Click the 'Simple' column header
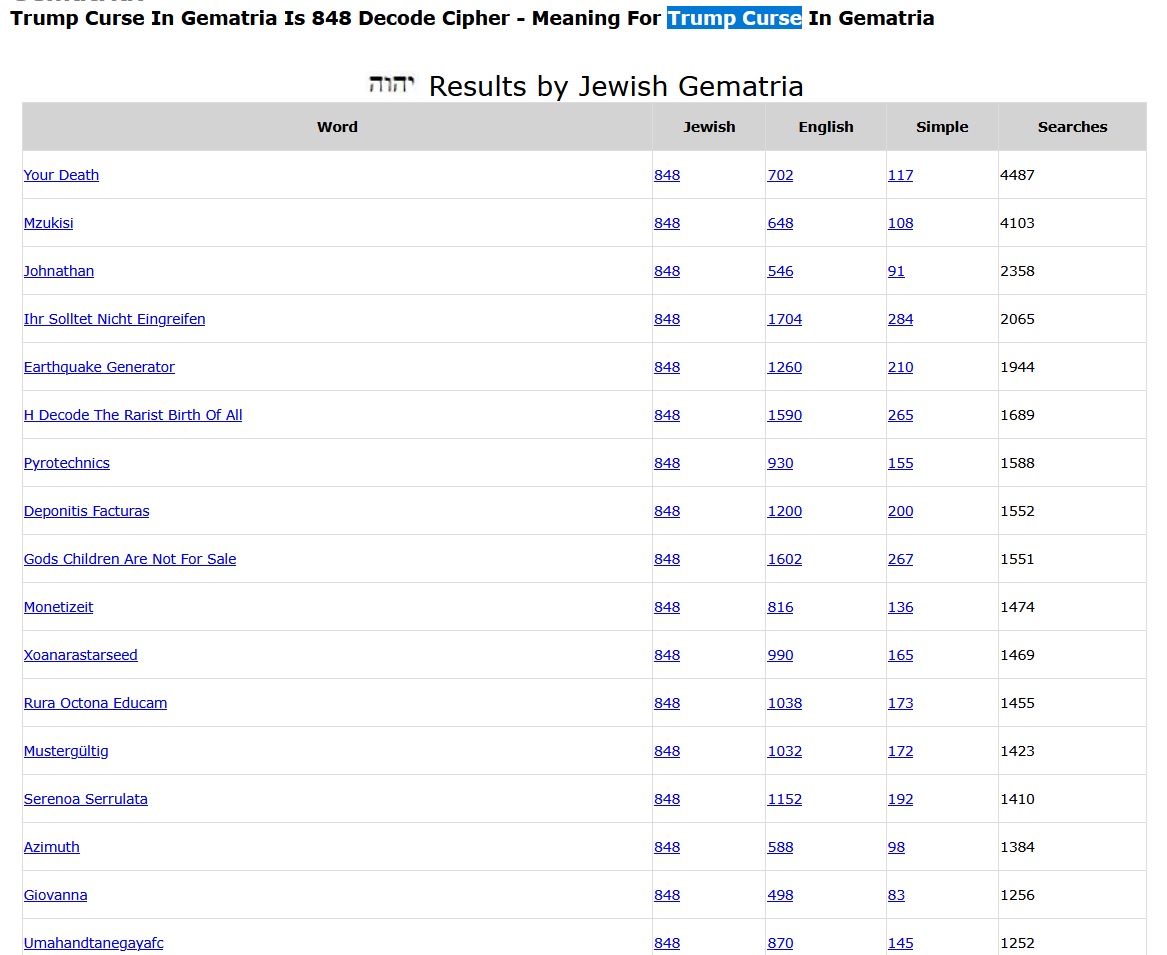The width and height of the screenshot is (1167, 955). (942, 127)
